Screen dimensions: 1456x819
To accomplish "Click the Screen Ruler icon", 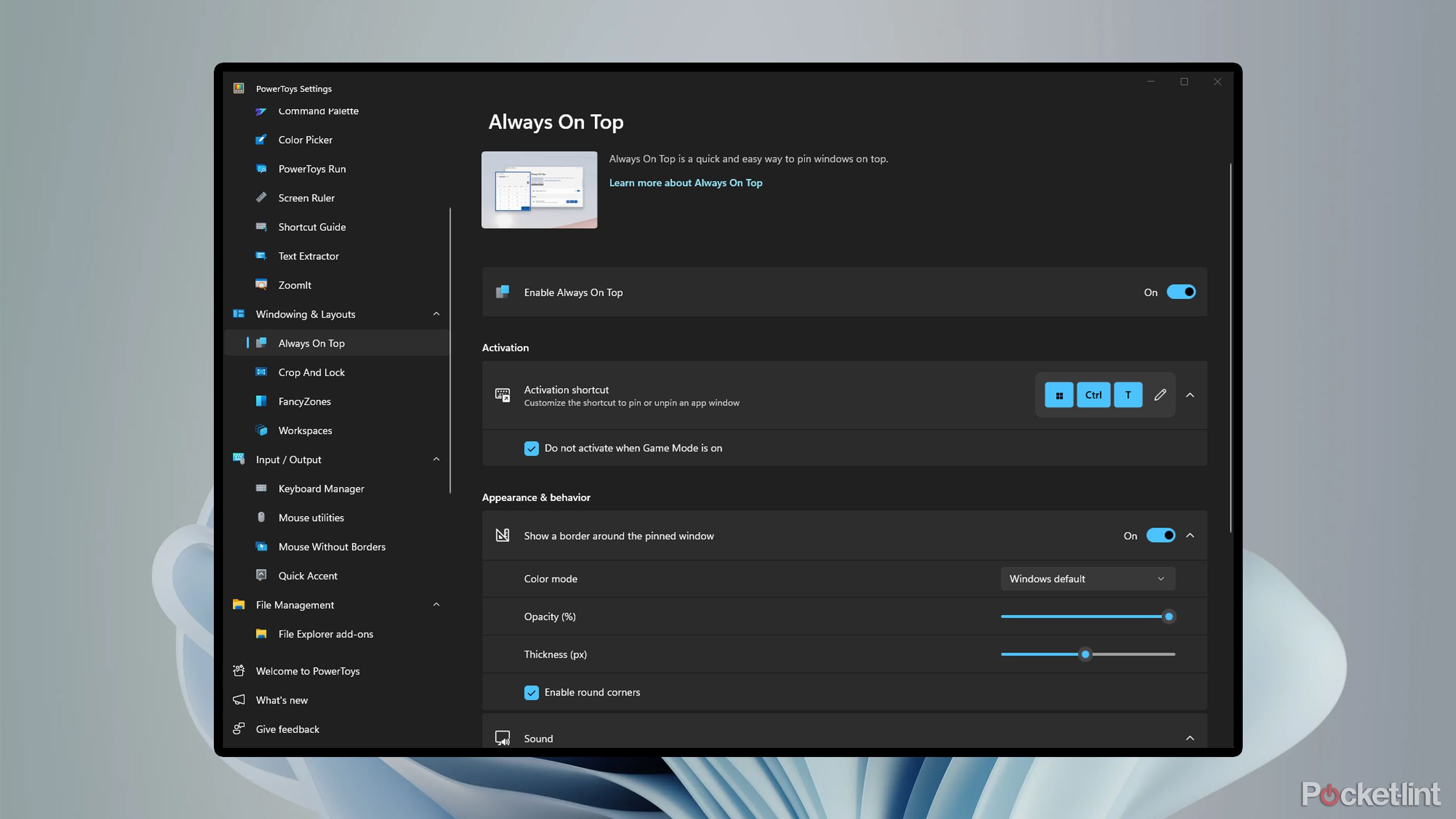I will (261, 197).
